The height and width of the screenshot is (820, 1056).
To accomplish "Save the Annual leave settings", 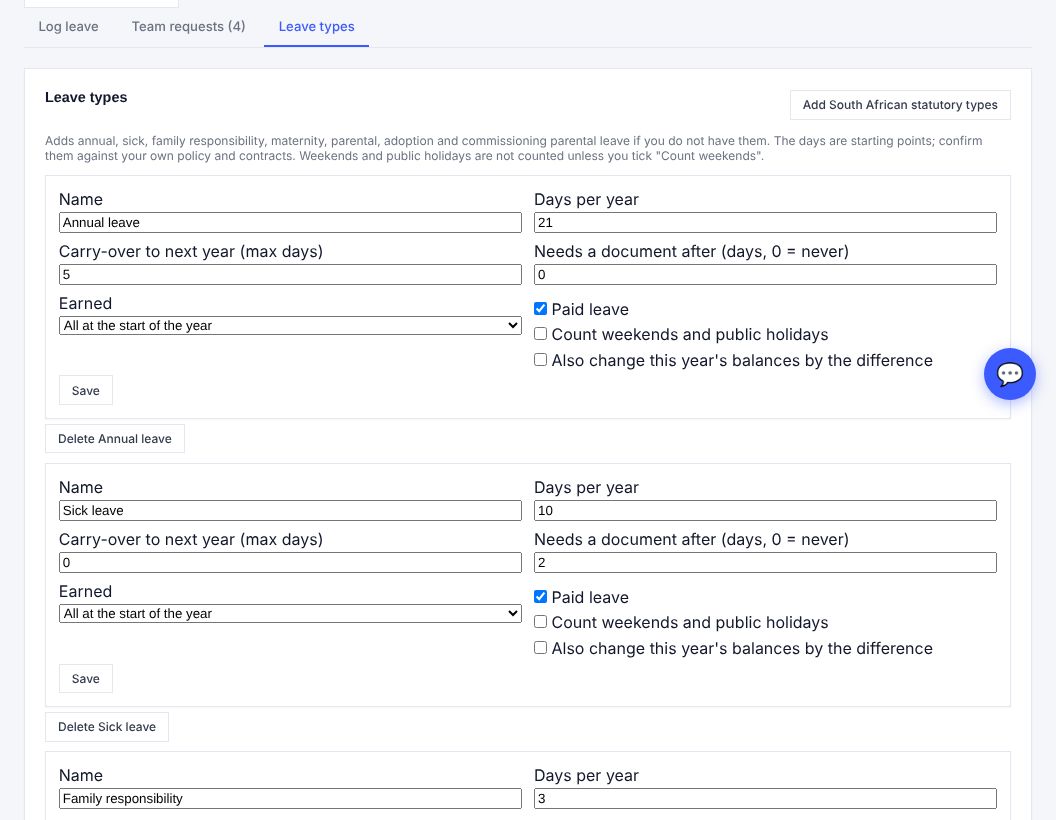I will (x=86, y=390).
